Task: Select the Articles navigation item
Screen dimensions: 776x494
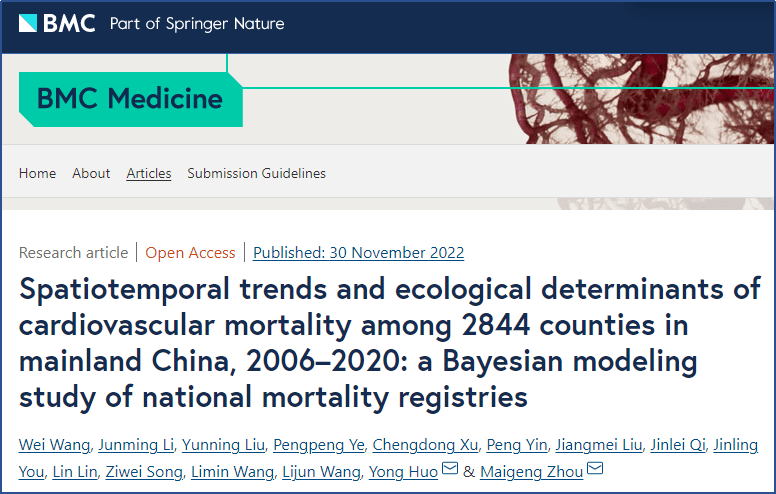Action: (149, 173)
